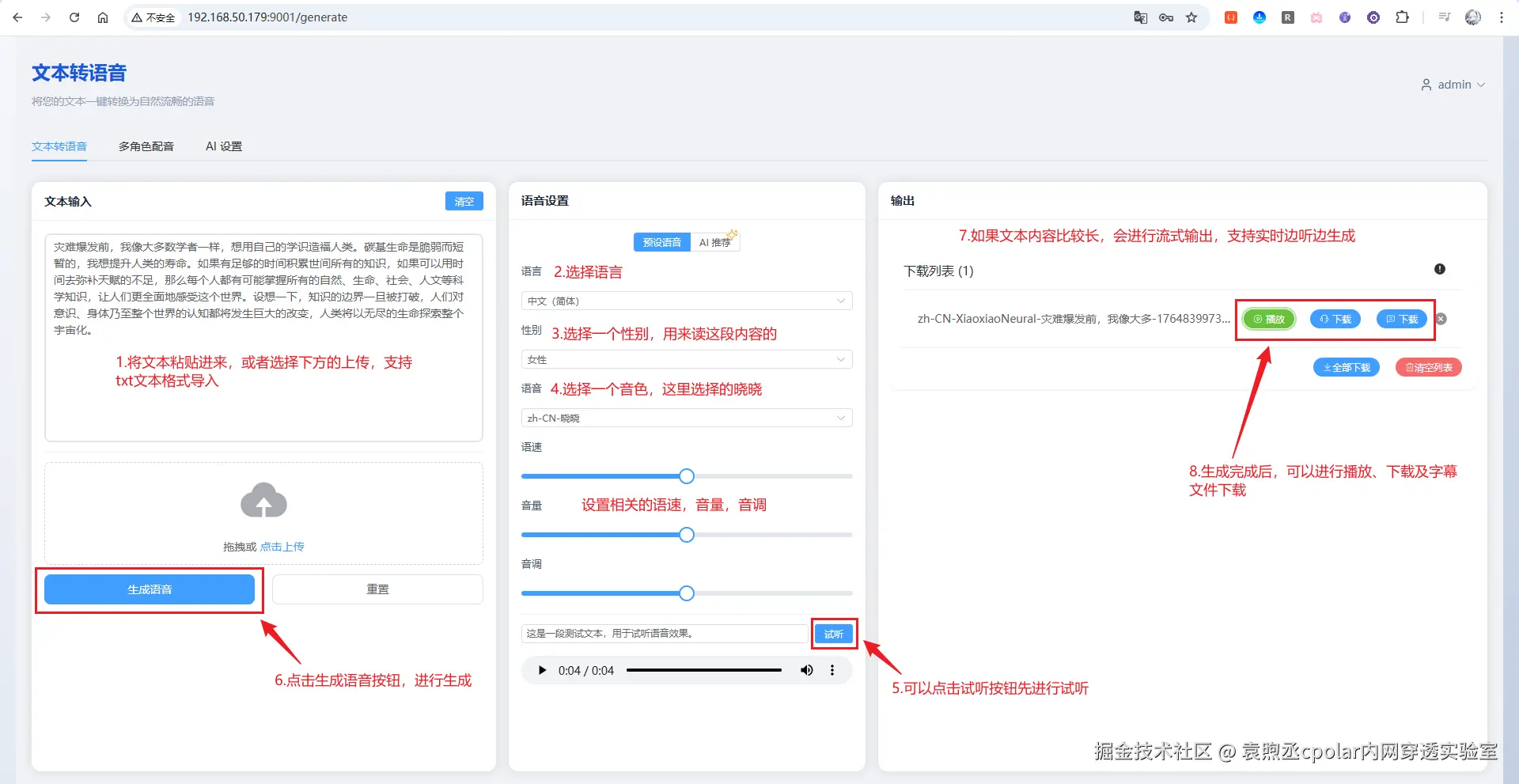Click the browser address bar URL
This screenshot has width=1519, height=784.
pyautogui.click(x=267, y=17)
